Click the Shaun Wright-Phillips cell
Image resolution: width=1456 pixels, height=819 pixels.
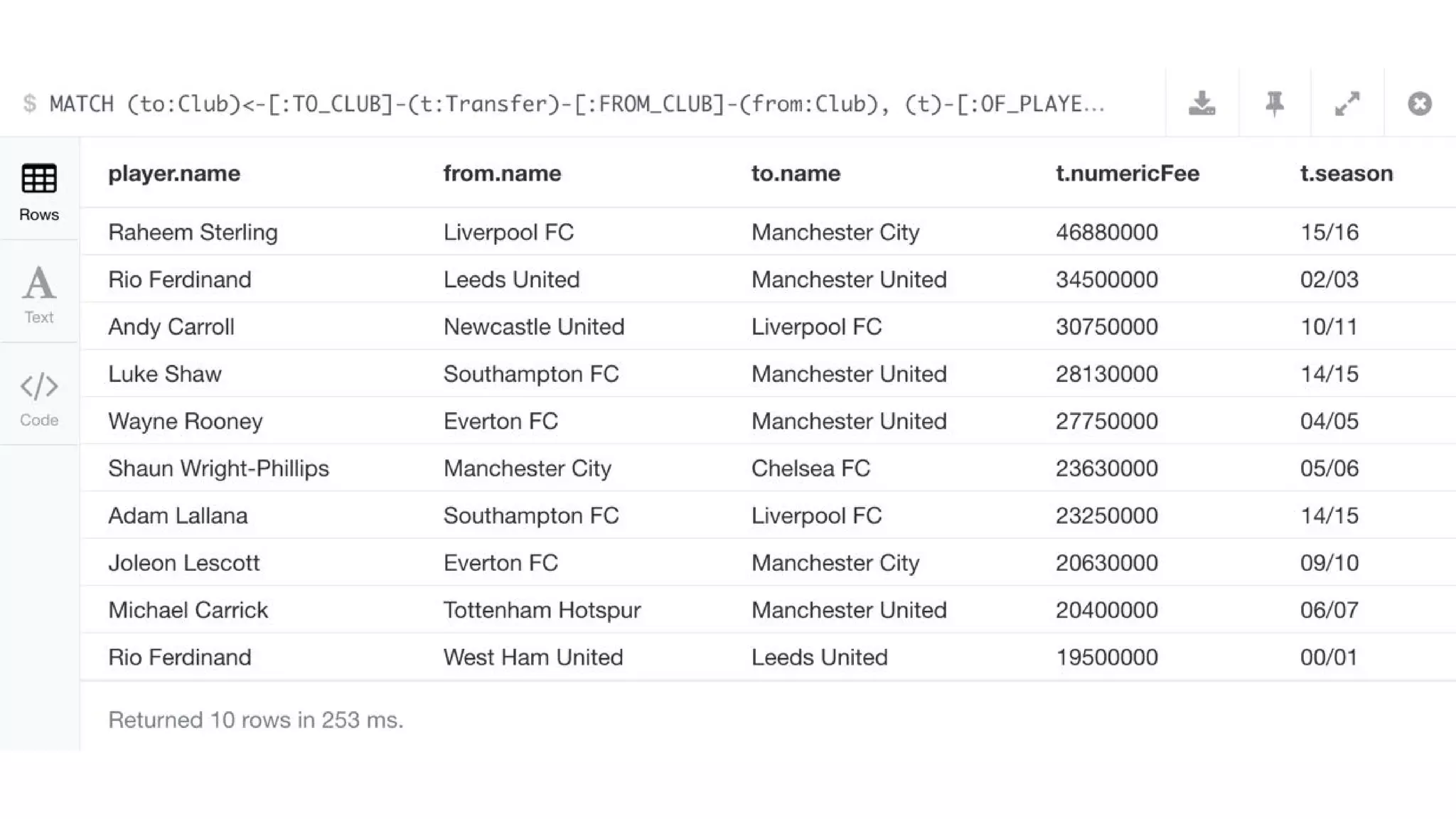[218, 469]
